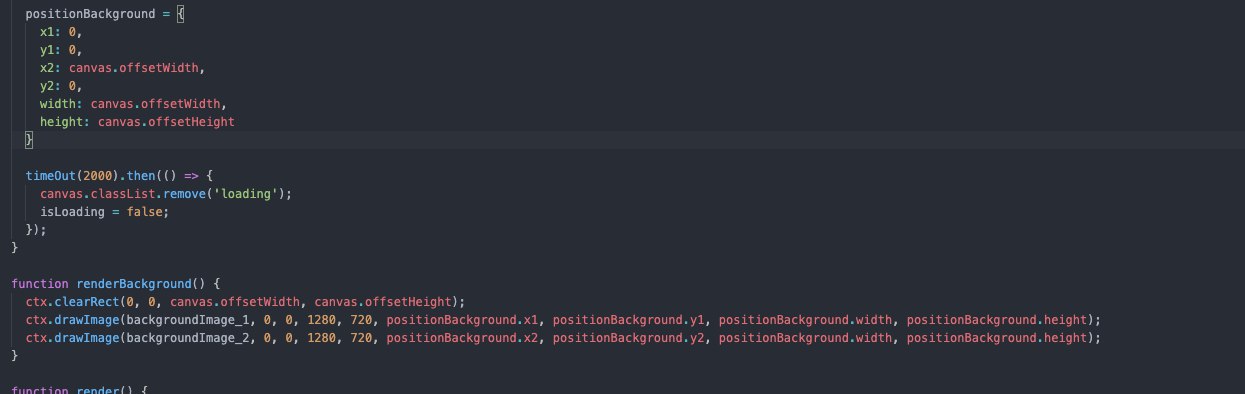
Task: Click the backgroundImage_1 argument
Action: click(188, 319)
